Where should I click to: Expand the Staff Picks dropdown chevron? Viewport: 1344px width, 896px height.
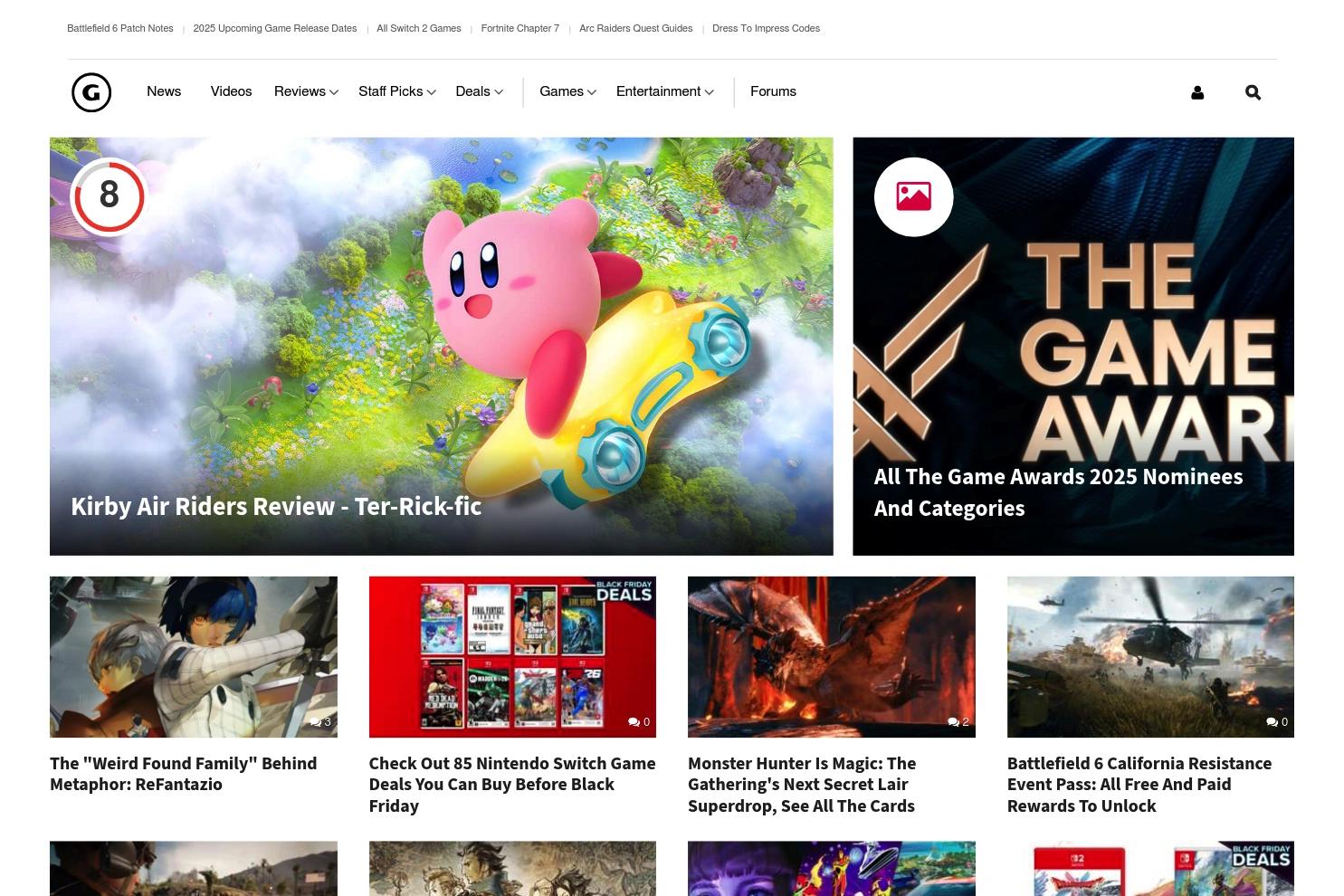click(x=431, y=92)
